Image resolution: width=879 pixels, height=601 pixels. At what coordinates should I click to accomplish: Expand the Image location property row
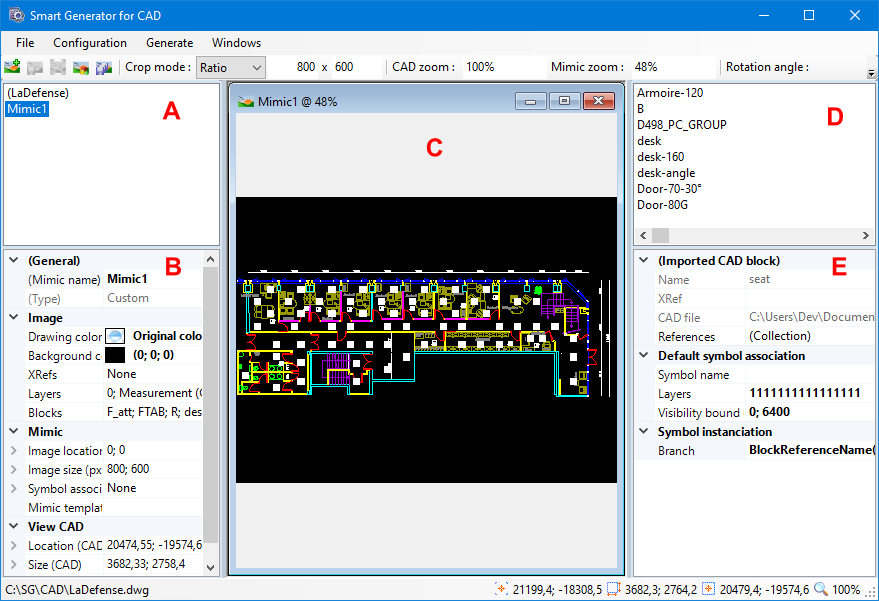[x=14, y=451]
